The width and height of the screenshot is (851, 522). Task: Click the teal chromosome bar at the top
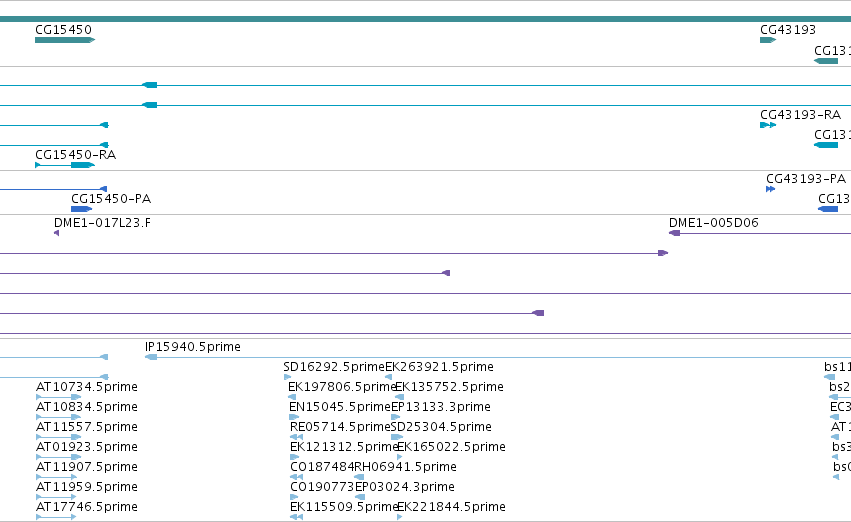(426, 19)
